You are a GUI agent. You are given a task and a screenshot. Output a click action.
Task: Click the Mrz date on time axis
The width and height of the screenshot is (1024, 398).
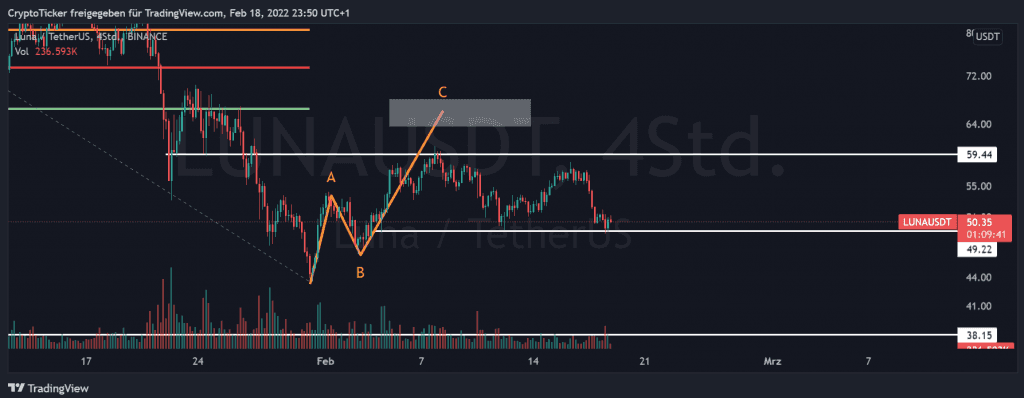773,361
